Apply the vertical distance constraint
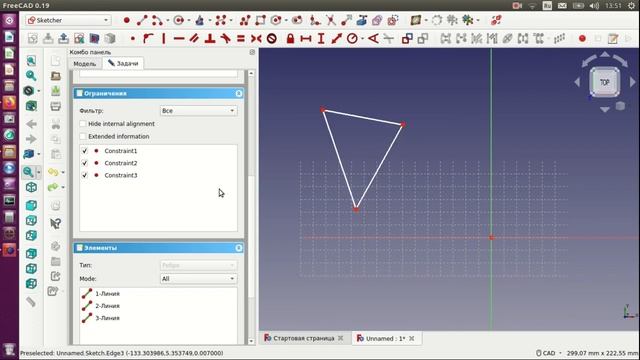This screenshot has width=640, height=360. click(x=321, y=39)
